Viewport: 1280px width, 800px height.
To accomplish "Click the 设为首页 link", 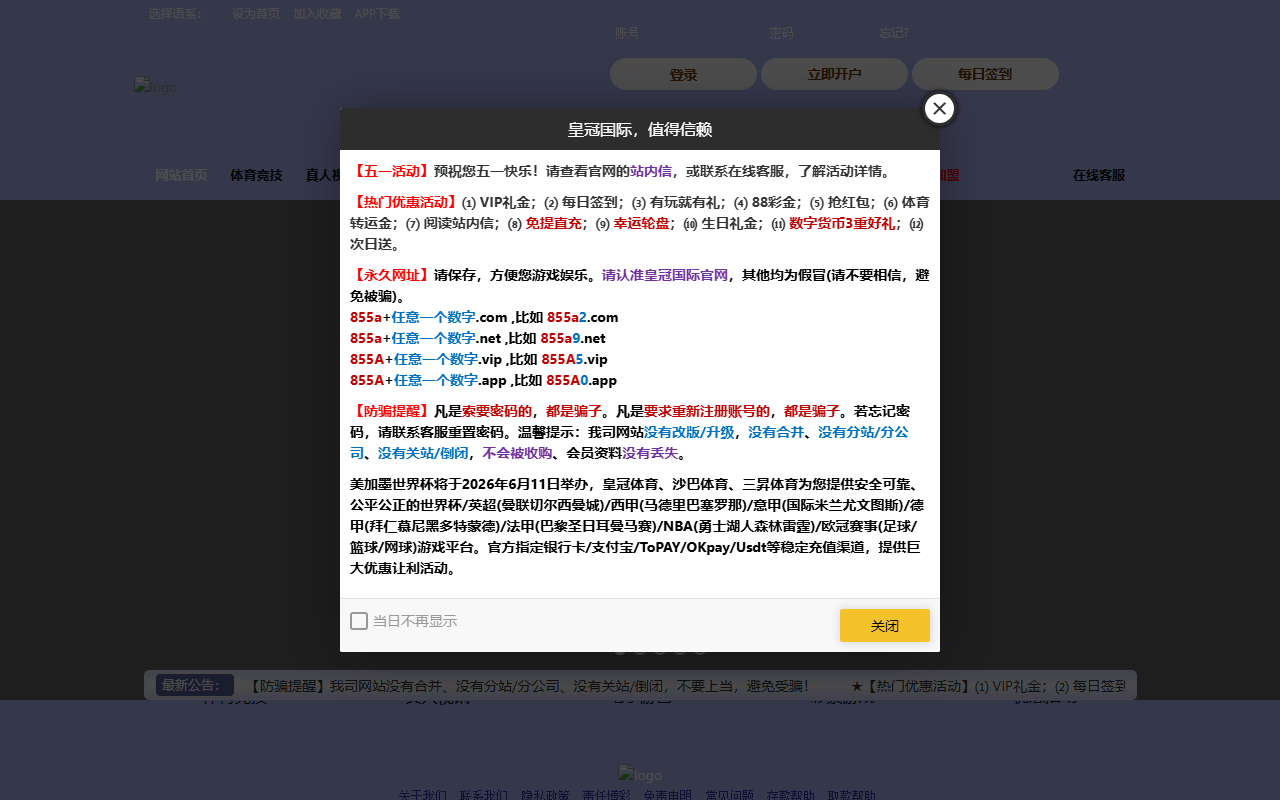I will 256,14.
